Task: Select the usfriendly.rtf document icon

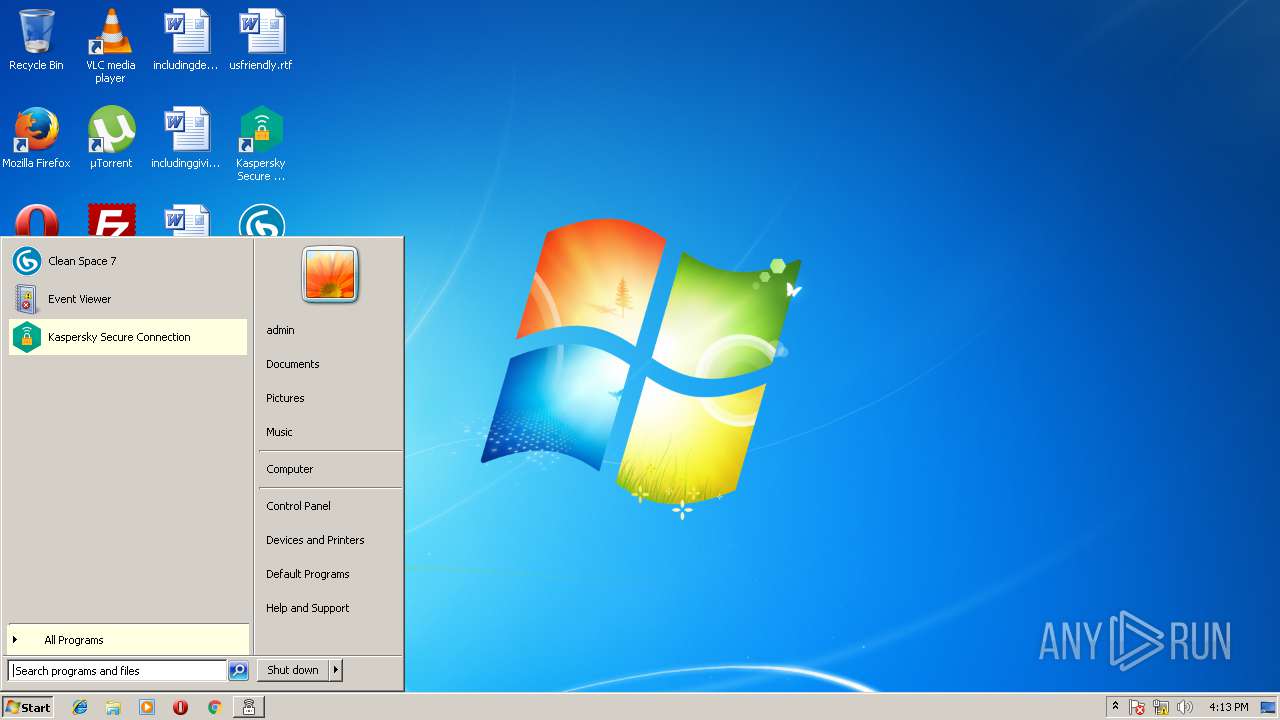Action: coord(261,40)
